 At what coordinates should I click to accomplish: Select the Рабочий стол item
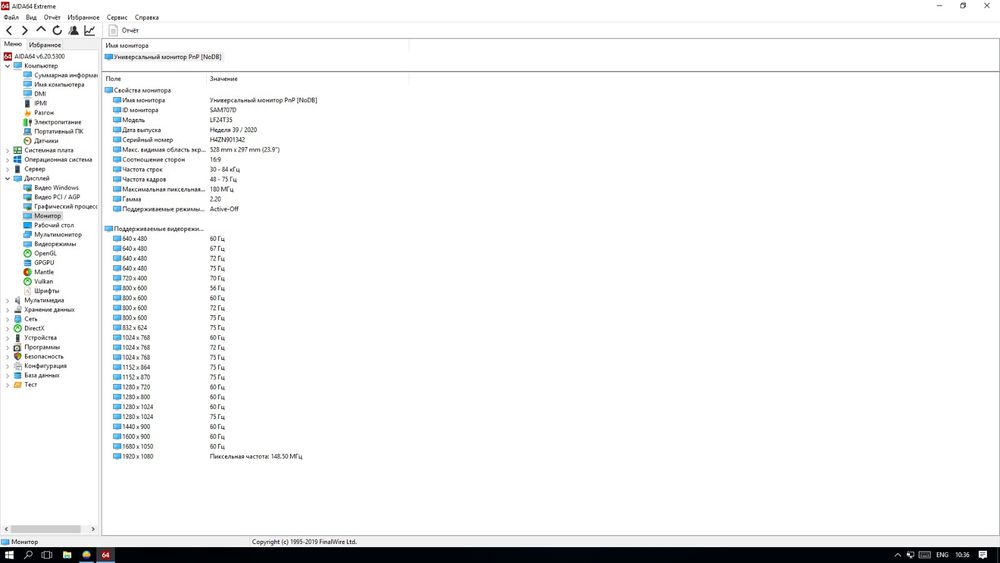pyautogui.click(x=48, y=225)
